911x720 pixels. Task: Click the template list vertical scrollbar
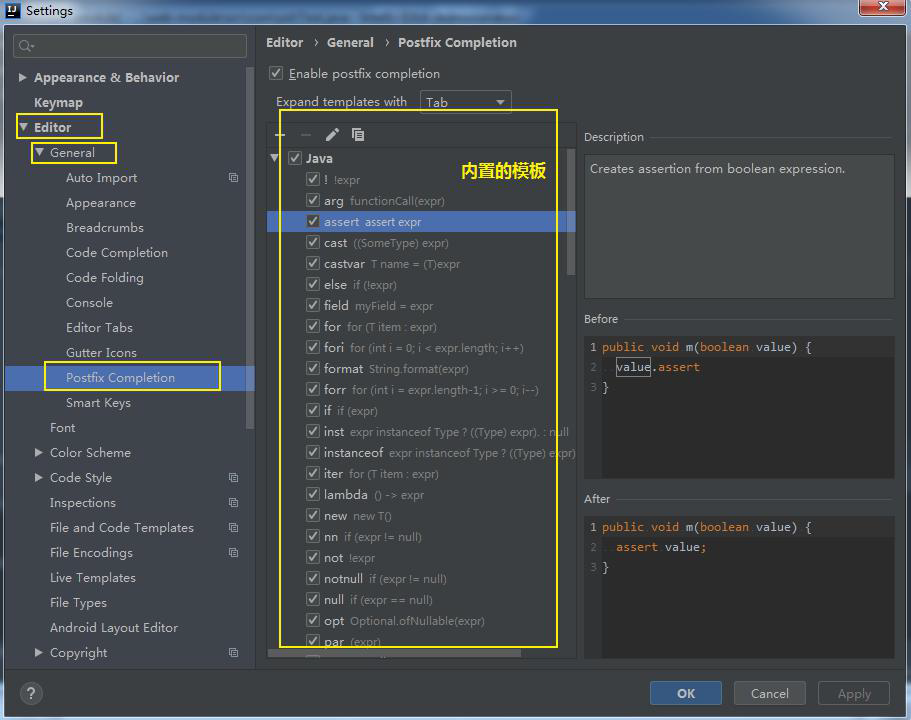pyautogui.click(x=571, y=212)
